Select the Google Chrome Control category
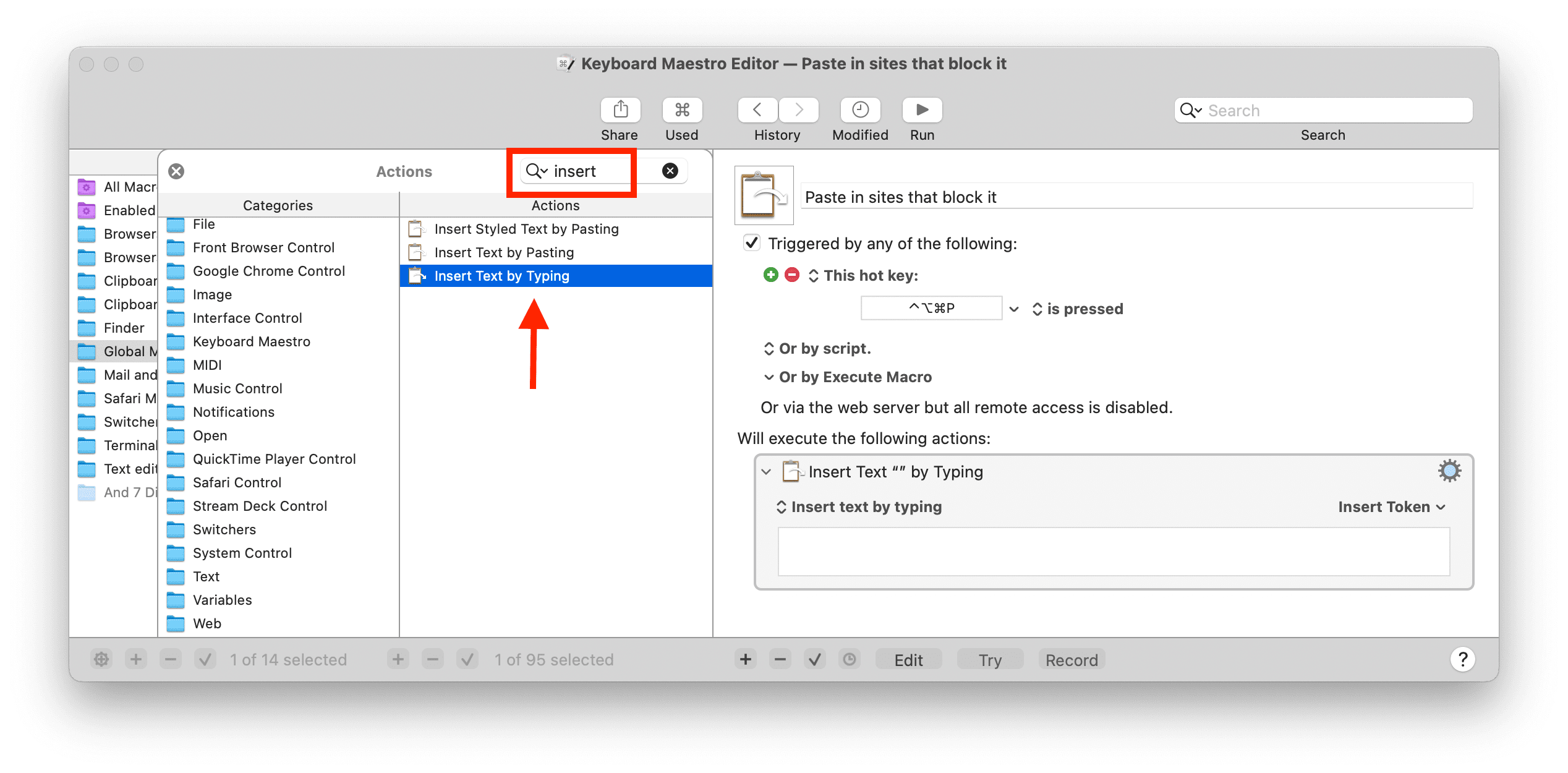 coord(278,271)
